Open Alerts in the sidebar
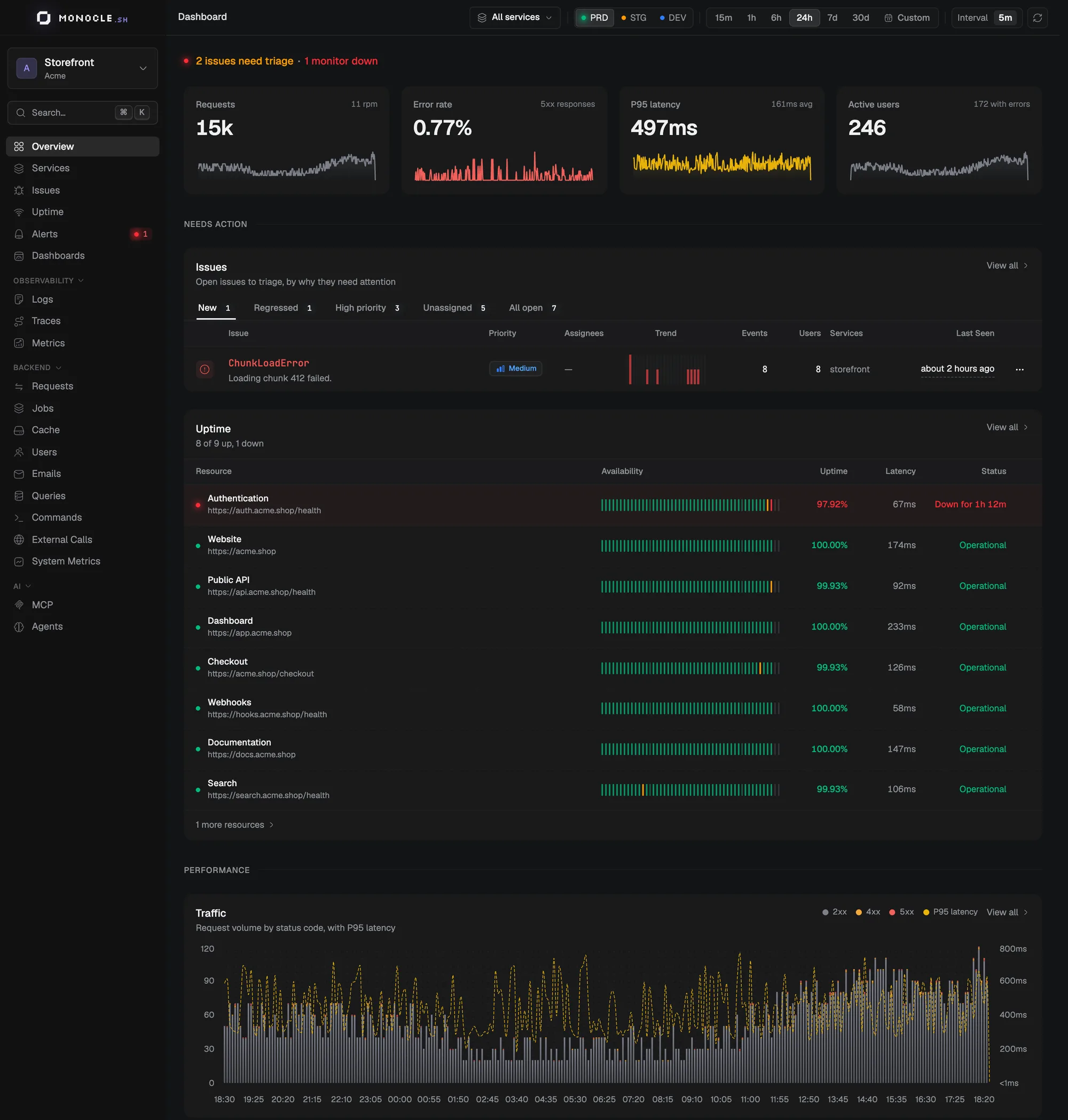The image size is (1068, 1120). (83, 234)
